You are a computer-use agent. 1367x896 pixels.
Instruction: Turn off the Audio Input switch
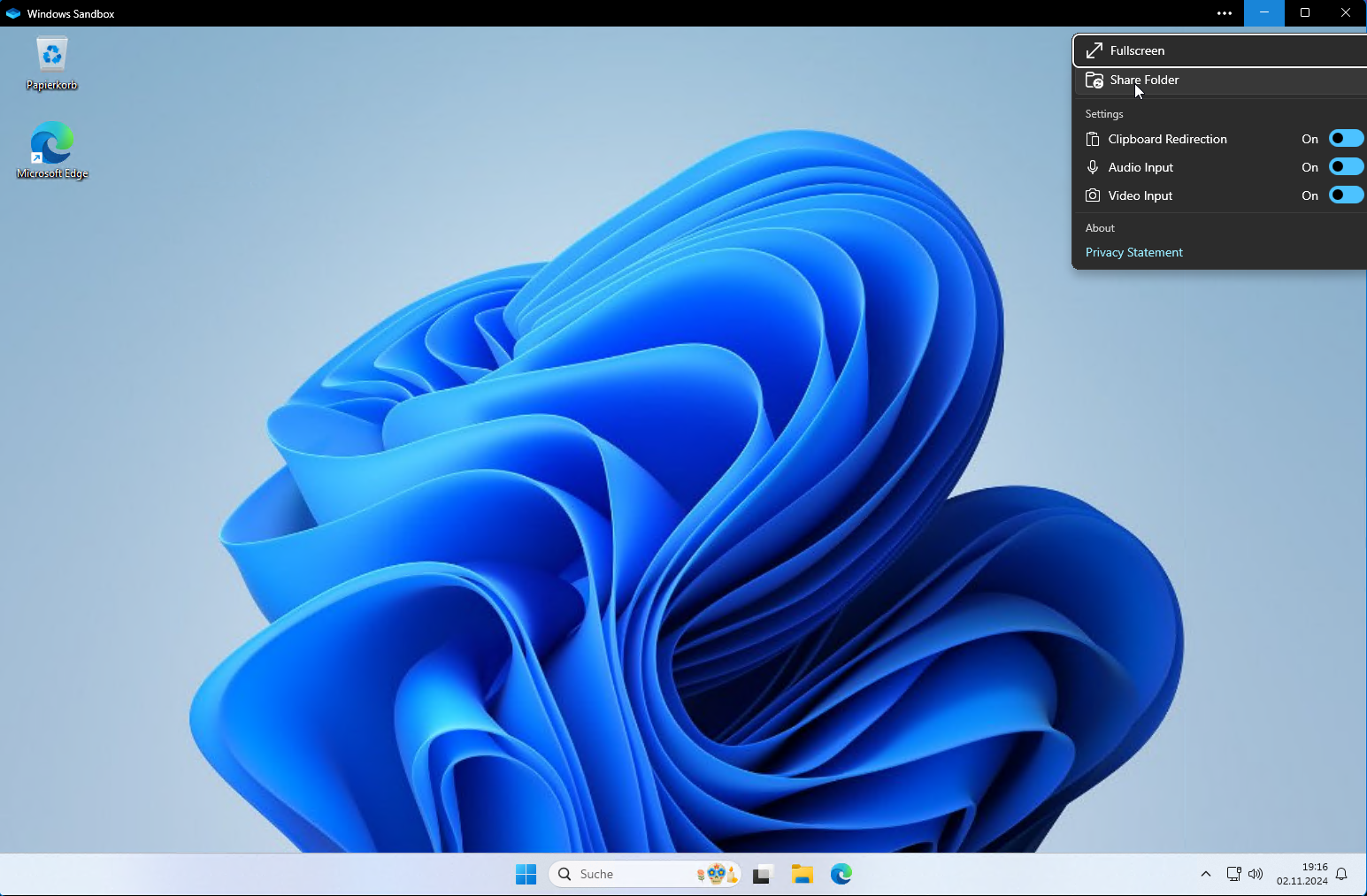coord(1346,167)
